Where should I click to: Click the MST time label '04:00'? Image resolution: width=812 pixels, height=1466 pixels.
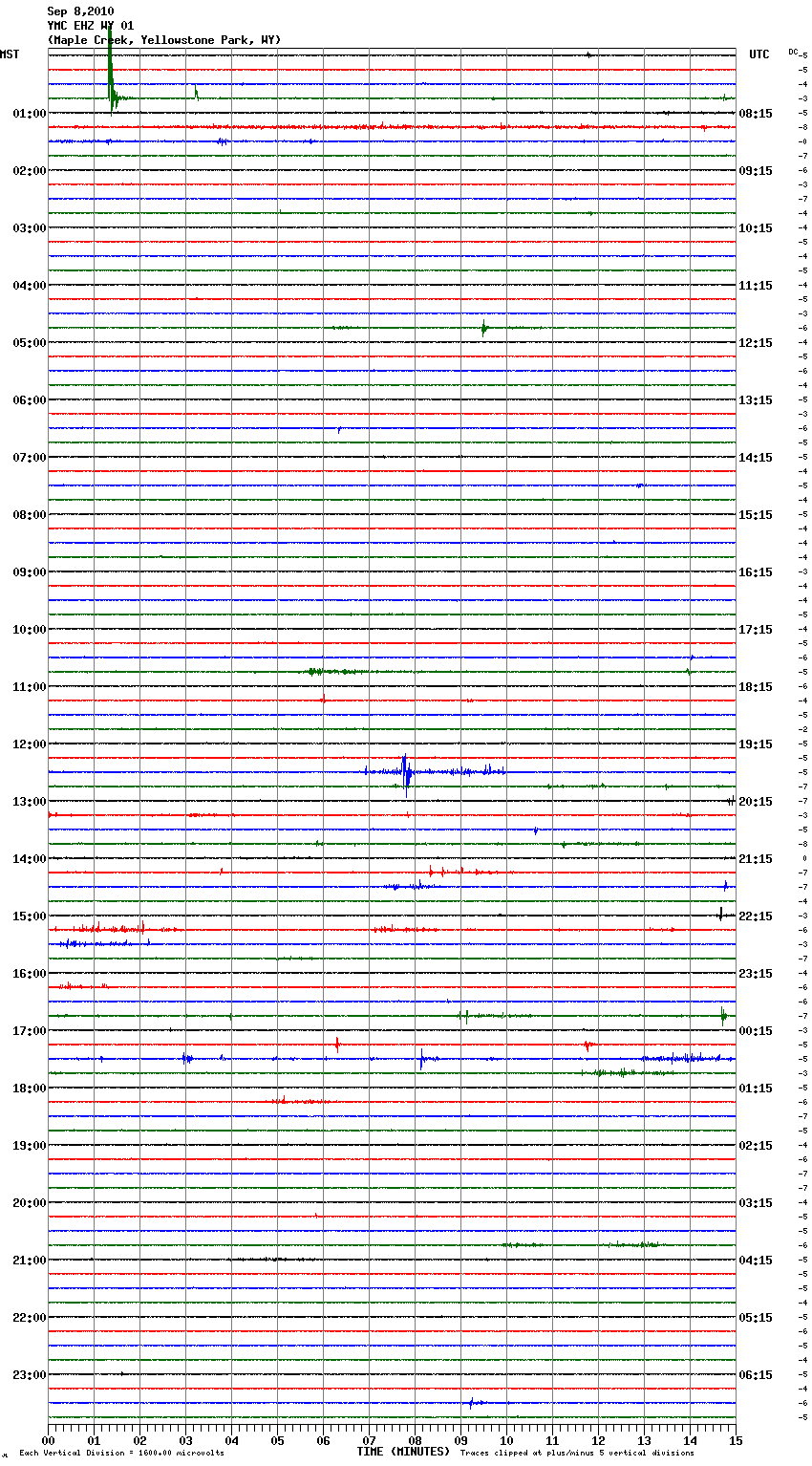[x=30, y=286]
